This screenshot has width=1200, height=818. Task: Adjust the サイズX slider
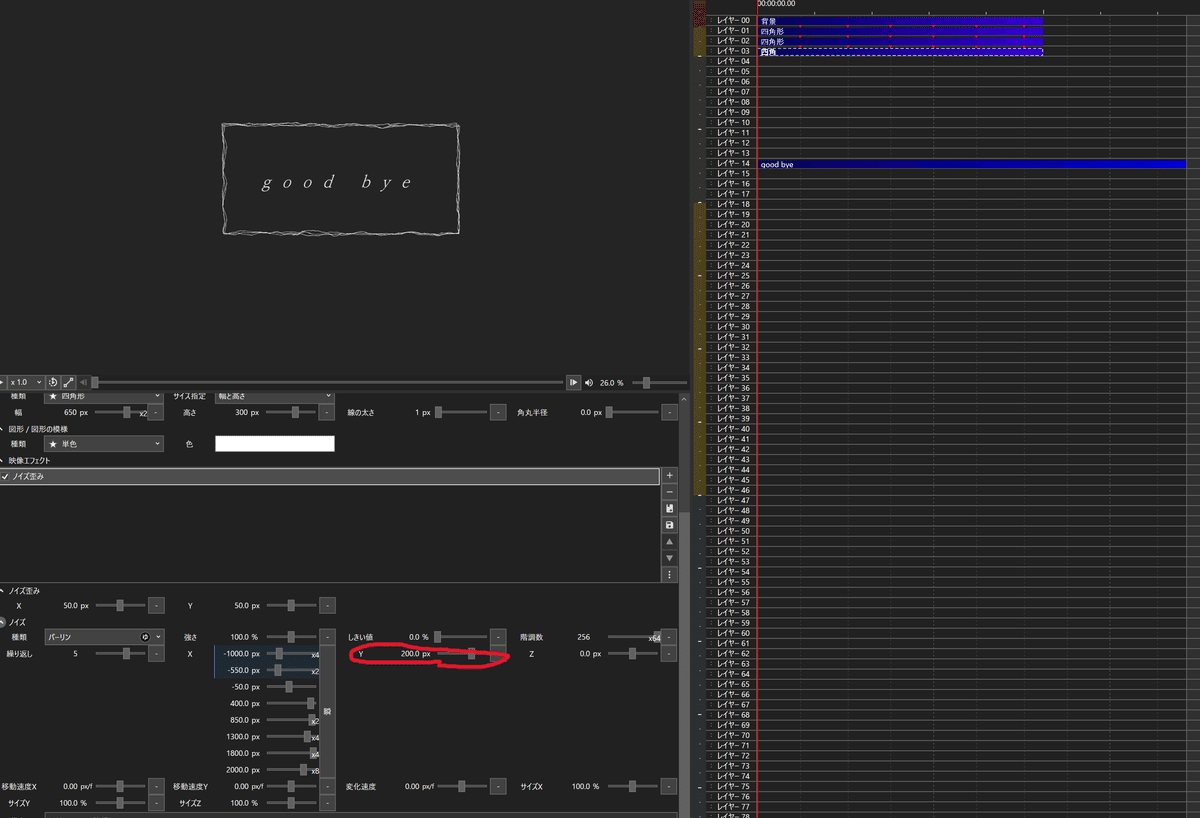click(632, 786)
